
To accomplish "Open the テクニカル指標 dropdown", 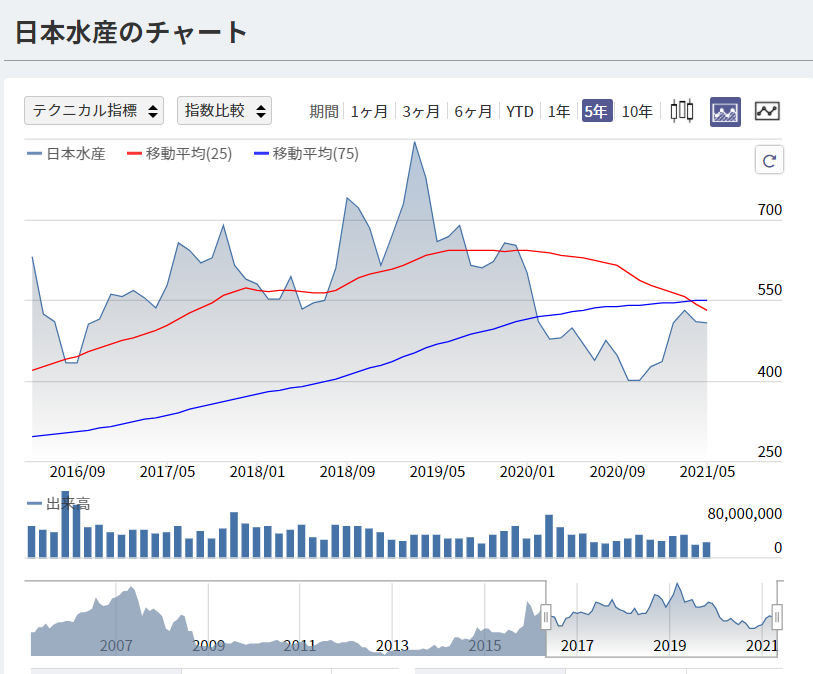I will (x=94, y=110).
